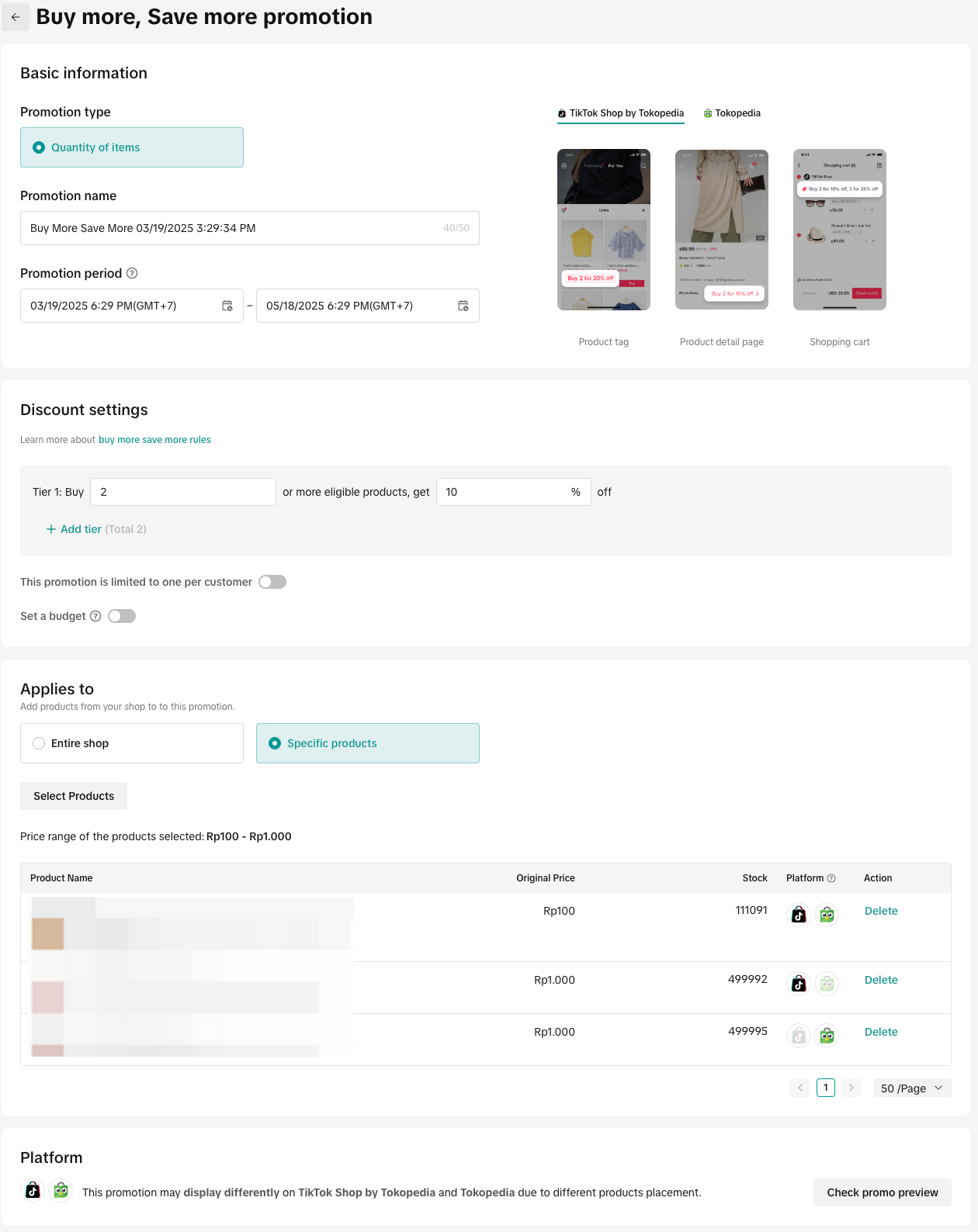978x1232 pixels.
Task: Select the Entire shop radio option
Action: tap(39, 743)
